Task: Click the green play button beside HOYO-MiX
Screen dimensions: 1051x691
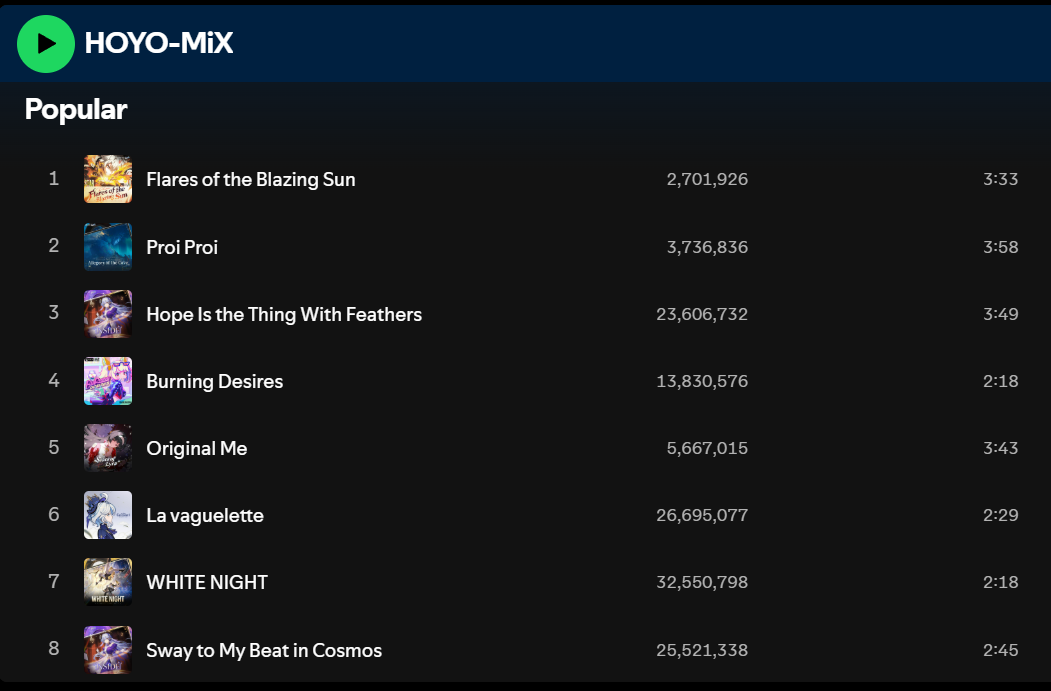Action: 46,44
